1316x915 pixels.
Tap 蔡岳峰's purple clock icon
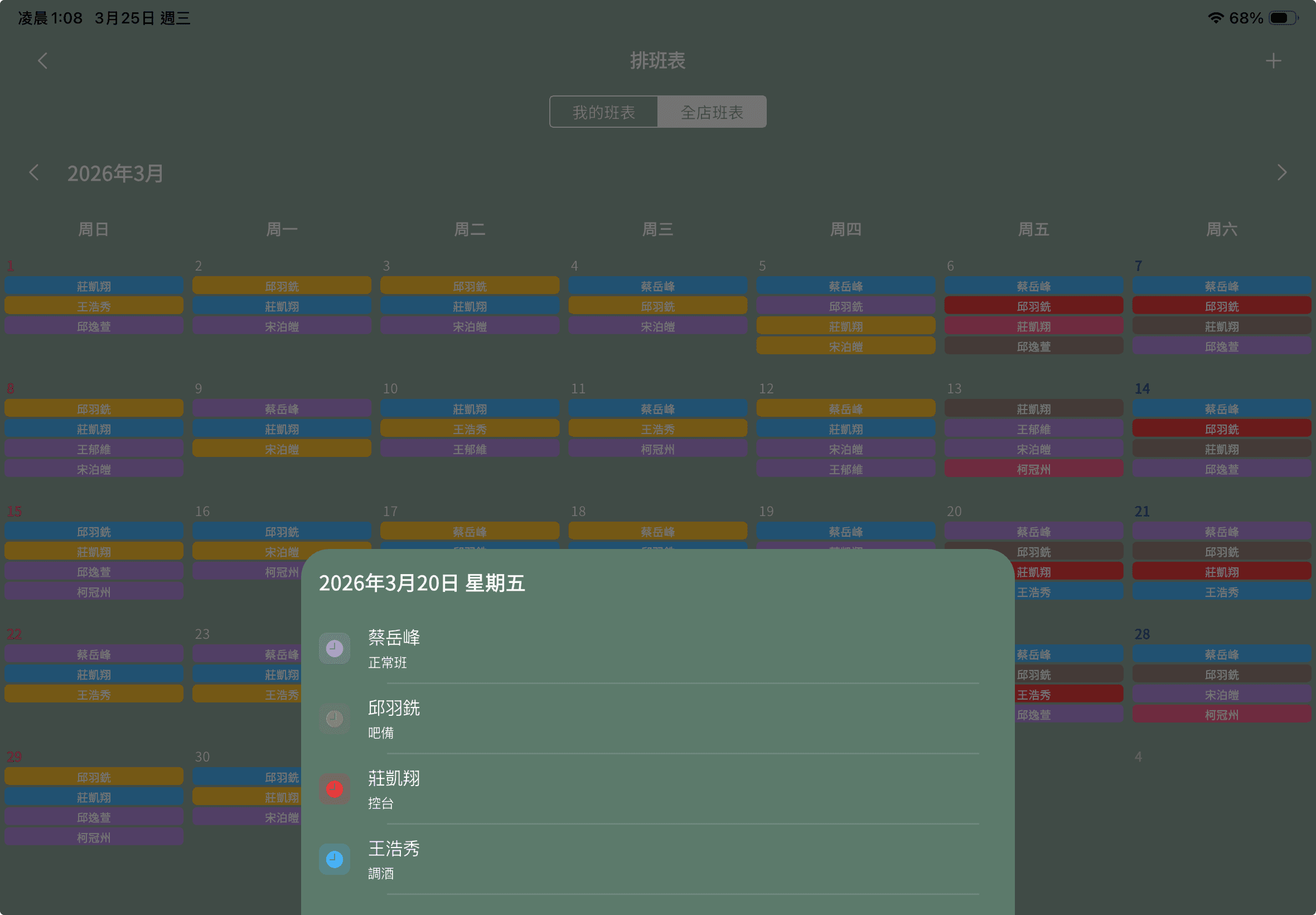(335, 648)
